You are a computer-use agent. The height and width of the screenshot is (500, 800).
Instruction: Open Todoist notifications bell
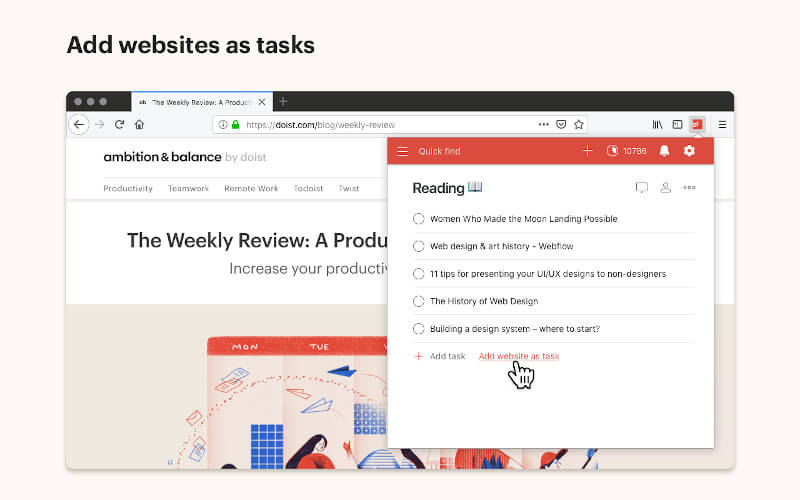664,151
